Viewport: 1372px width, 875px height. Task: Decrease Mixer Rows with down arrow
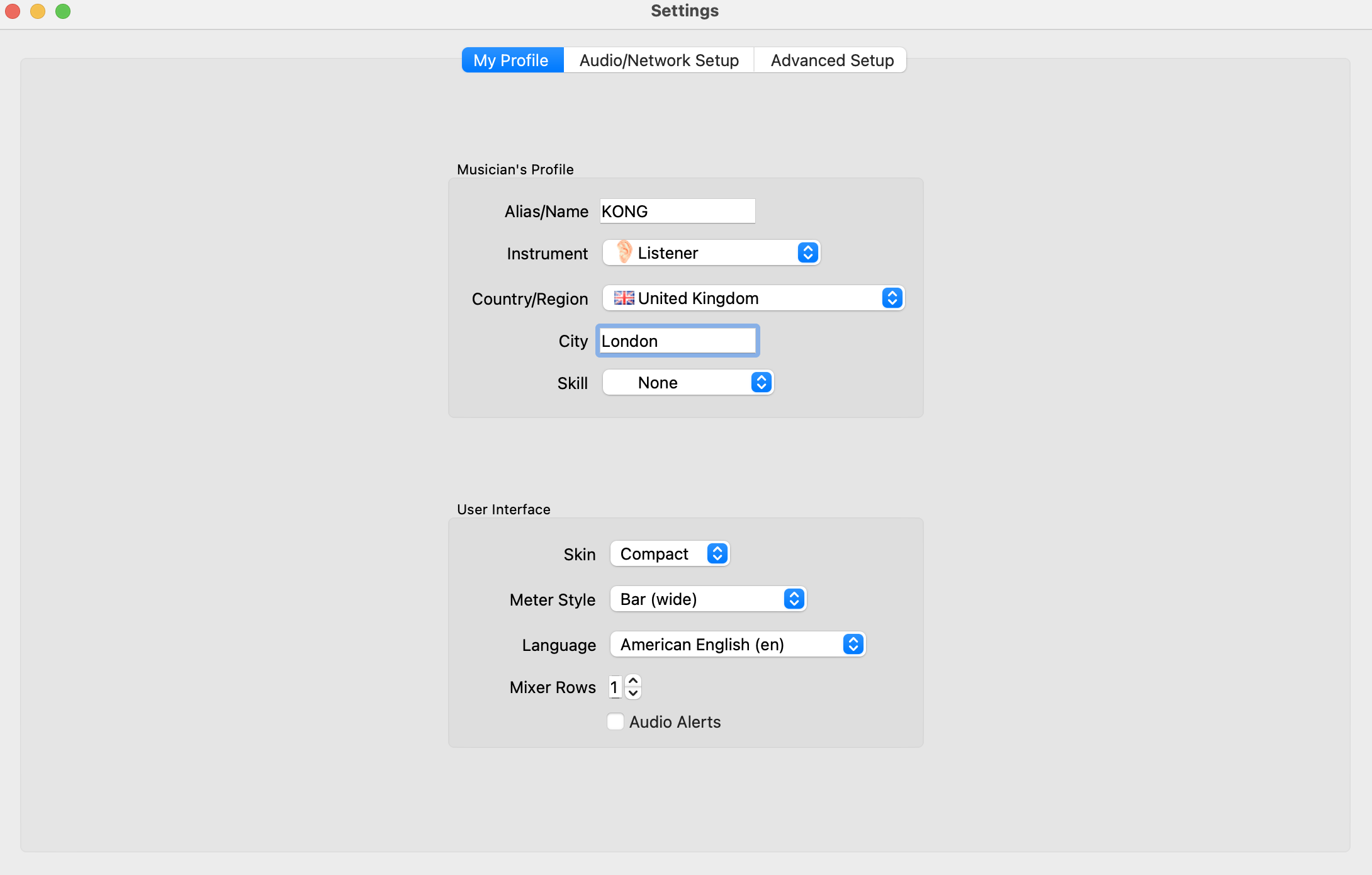click(x=633, y=693)
